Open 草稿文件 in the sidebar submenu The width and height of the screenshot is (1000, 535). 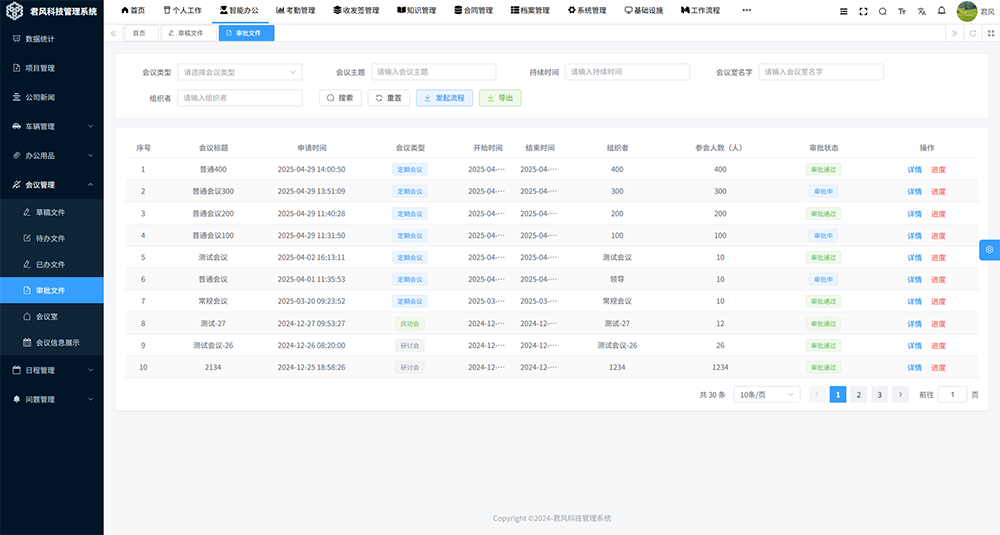[x=52, y=212]
